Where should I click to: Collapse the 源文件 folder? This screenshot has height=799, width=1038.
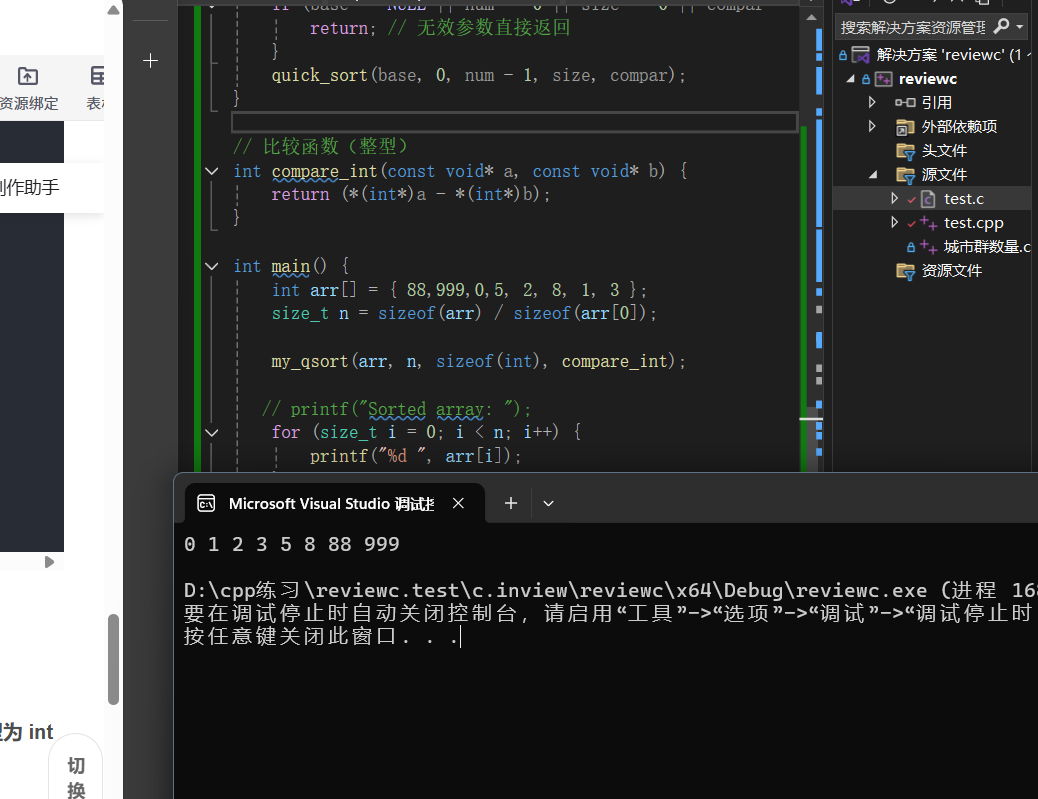click(873, 175)
